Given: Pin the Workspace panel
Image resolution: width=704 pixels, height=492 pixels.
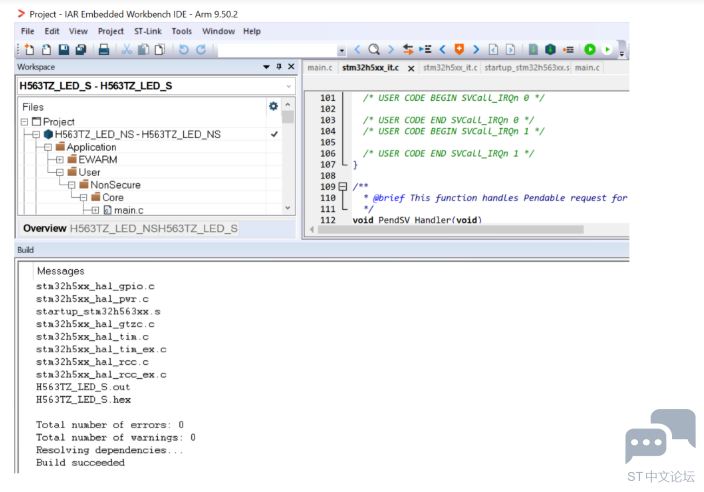Looking at the screenshot, I should coord(279,66).
